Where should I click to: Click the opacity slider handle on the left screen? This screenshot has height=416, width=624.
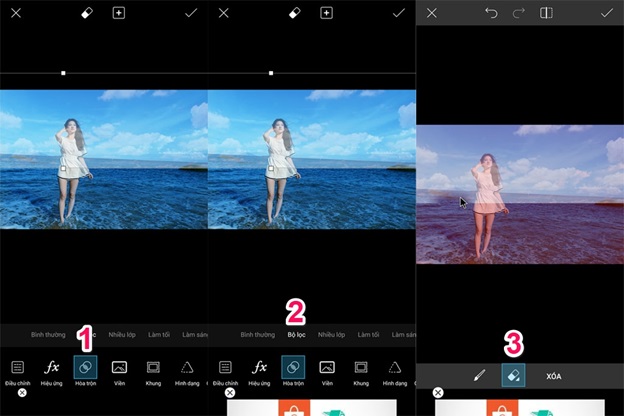tap(63, 73)
